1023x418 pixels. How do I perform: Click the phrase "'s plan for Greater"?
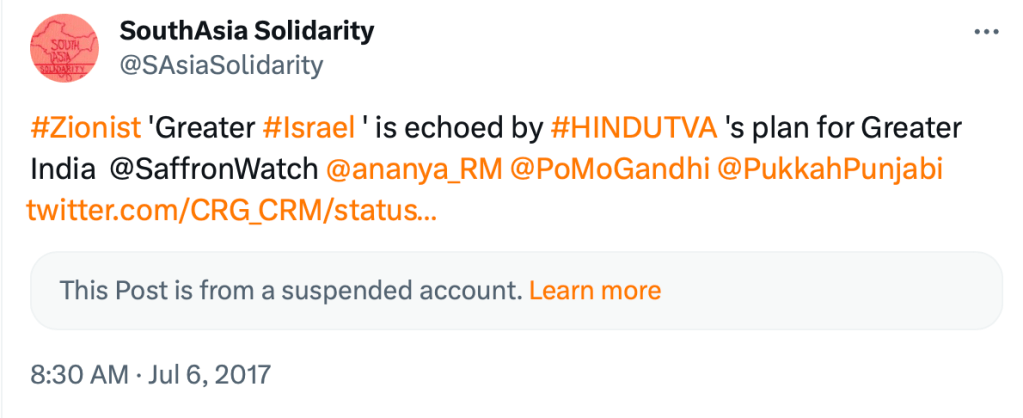tap(842, 128)
